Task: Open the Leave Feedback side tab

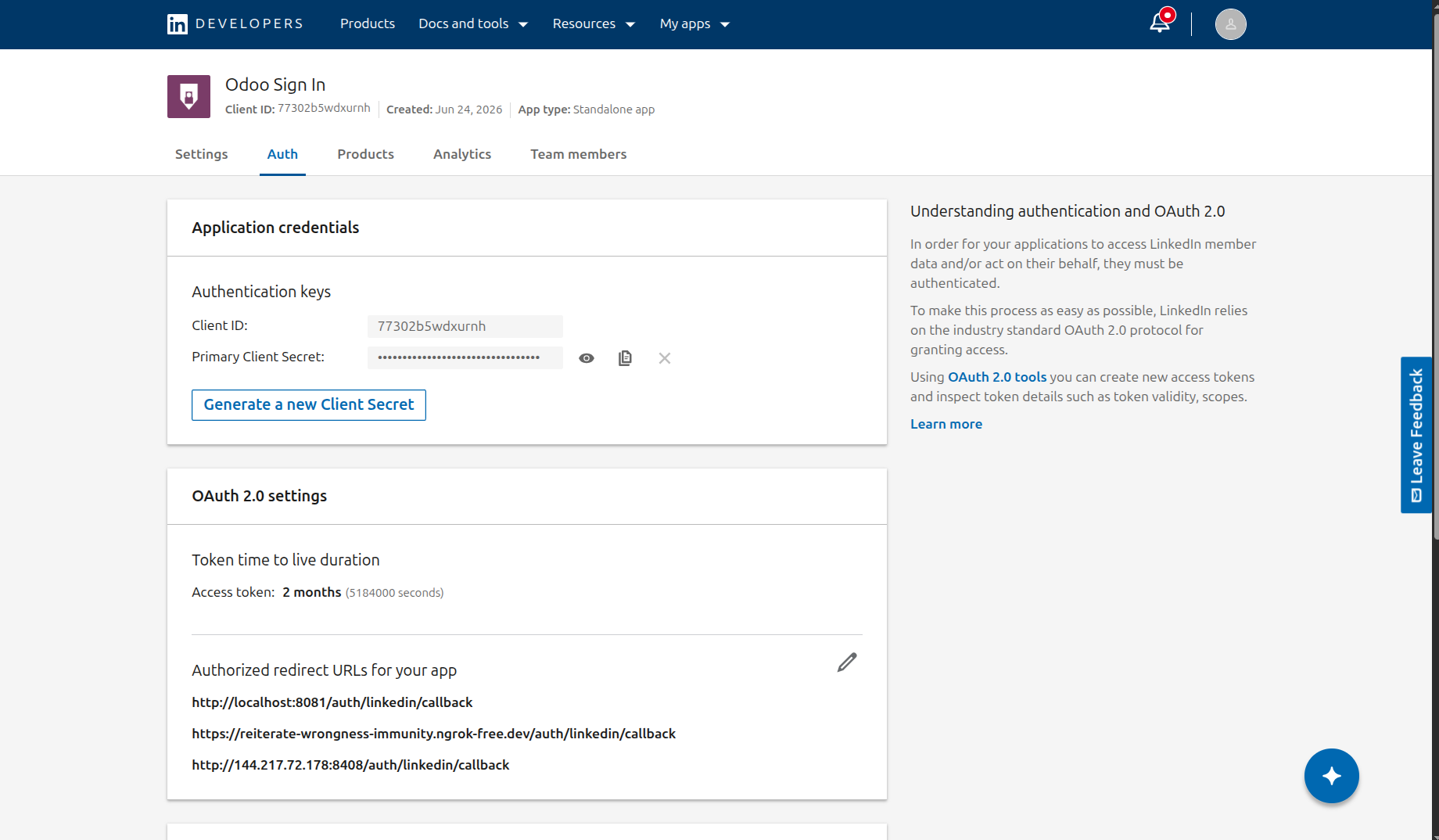Action: (x=1416, y=435)
